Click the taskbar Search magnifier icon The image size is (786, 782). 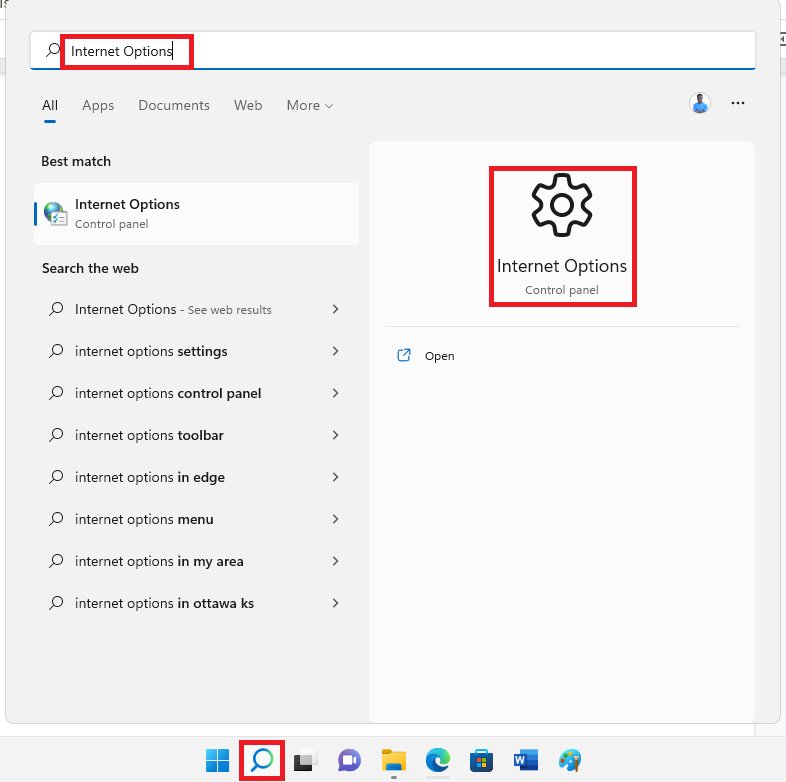tap(262, 760)
